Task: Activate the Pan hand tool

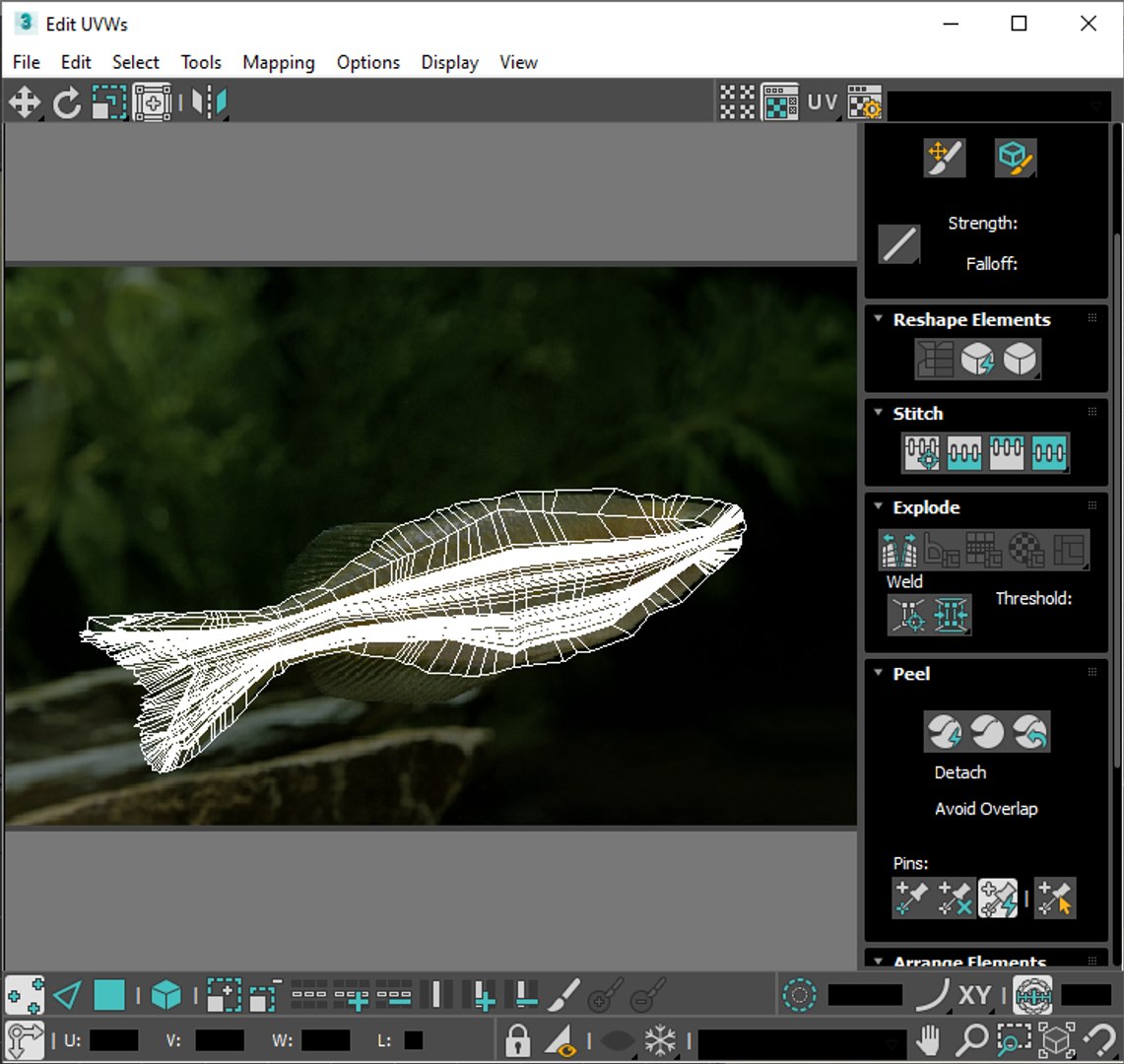Action: [930, 1040]
